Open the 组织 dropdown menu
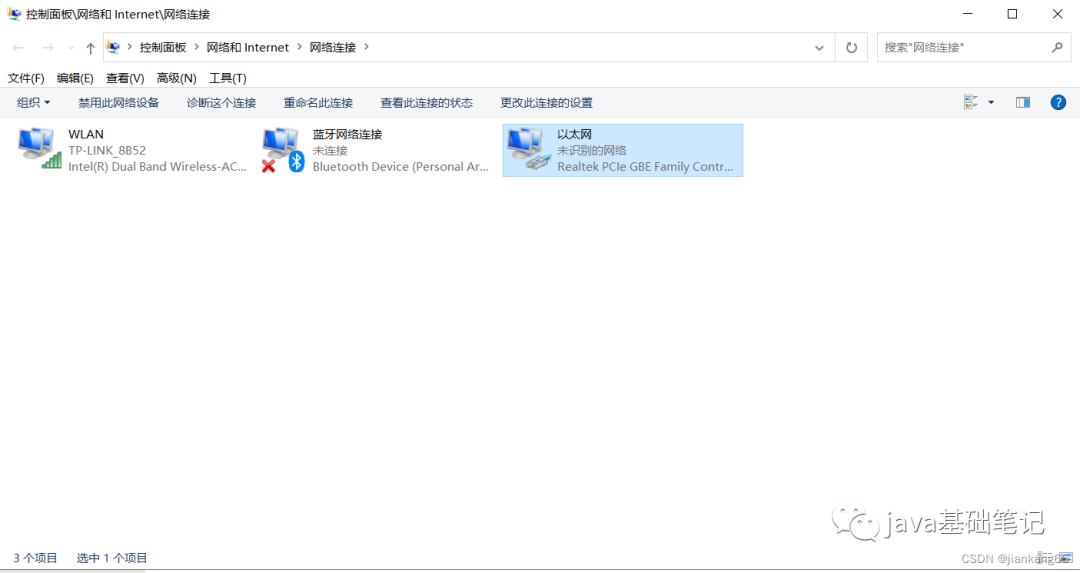Viewport: 1080px width, 573px height. coord(34,103)
